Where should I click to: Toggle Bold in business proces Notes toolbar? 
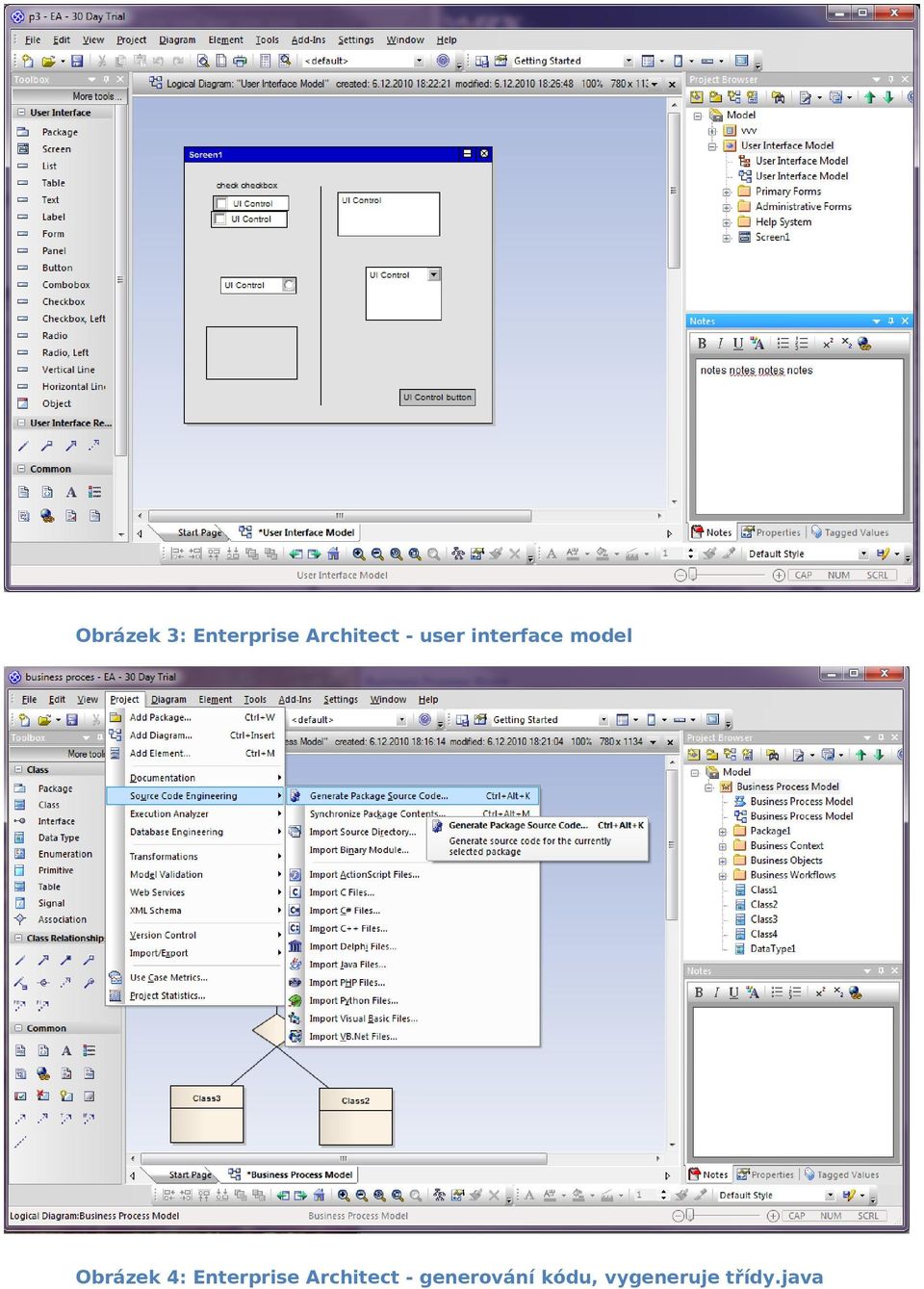(699, 993)
